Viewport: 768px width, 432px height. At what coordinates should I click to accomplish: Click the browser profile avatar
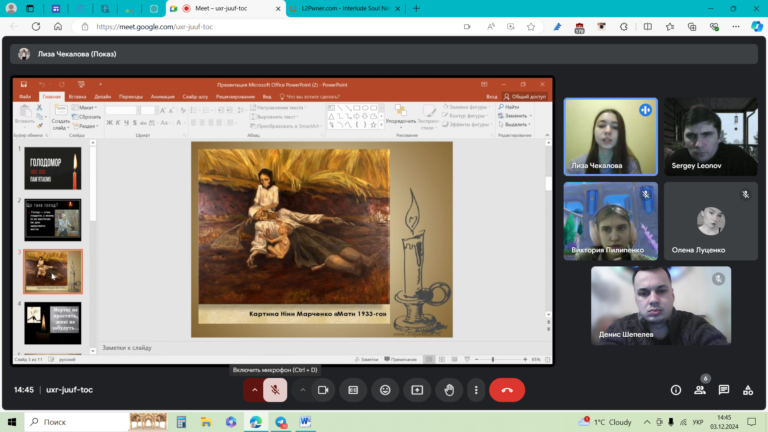point(11,8)
